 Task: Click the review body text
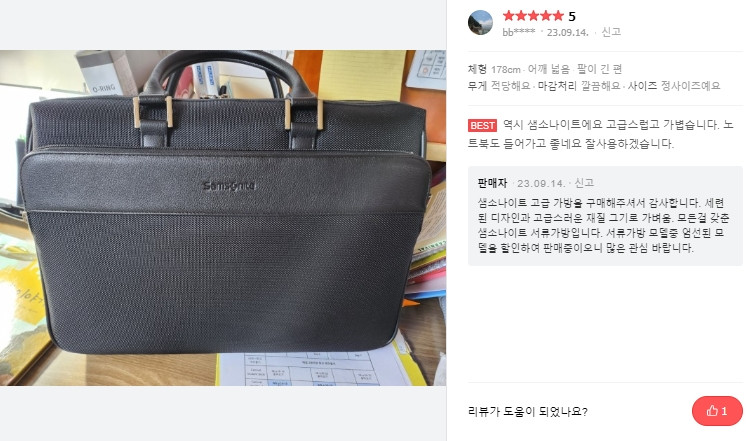click(601, 134)
